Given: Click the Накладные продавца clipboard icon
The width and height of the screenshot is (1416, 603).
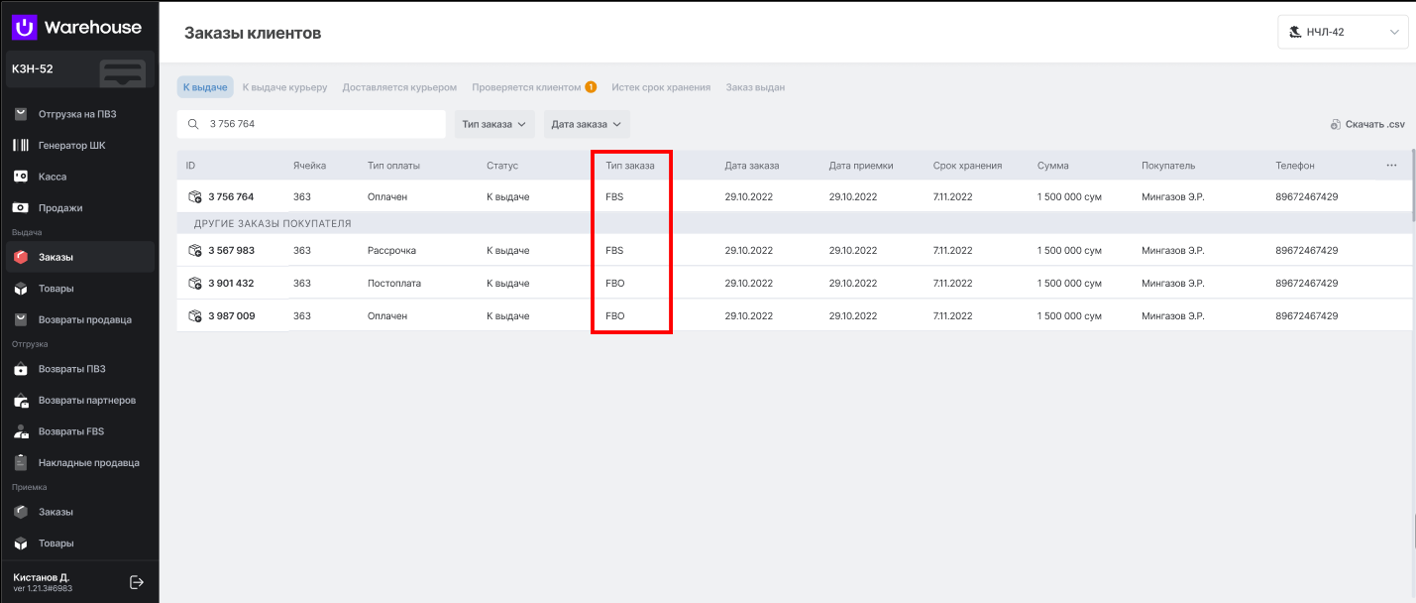Looking at the screenshot, I should [21, 463].
